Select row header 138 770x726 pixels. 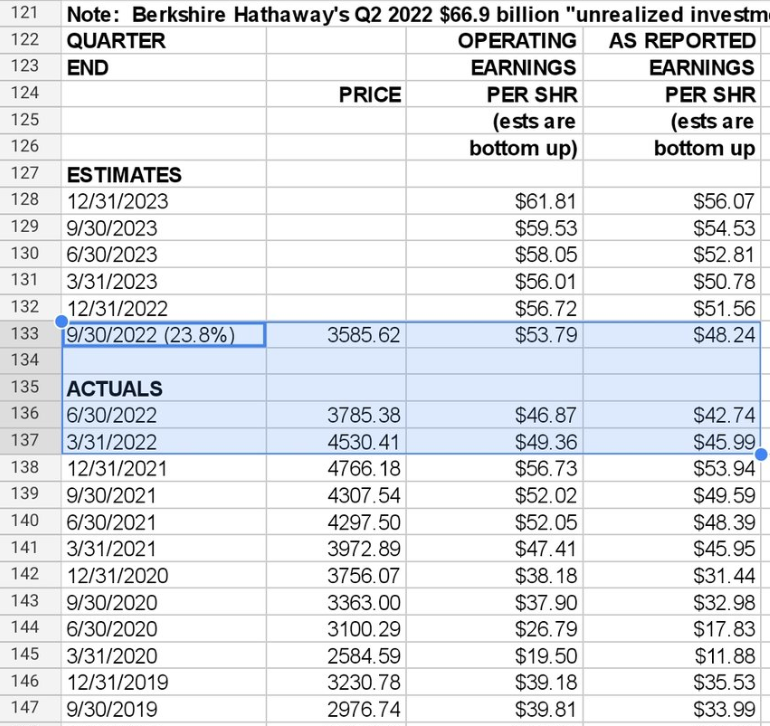pos(30,468)
